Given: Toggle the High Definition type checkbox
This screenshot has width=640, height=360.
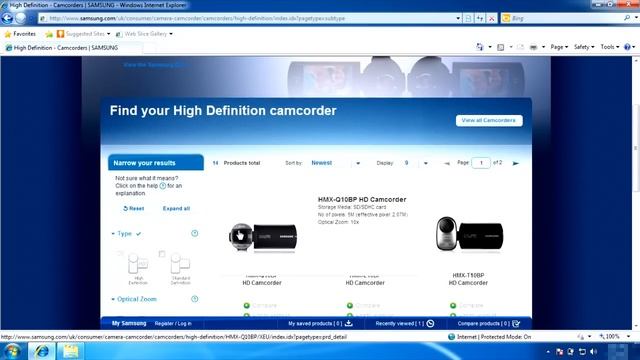Looking at the screenshot, I should tap(120, 254).
